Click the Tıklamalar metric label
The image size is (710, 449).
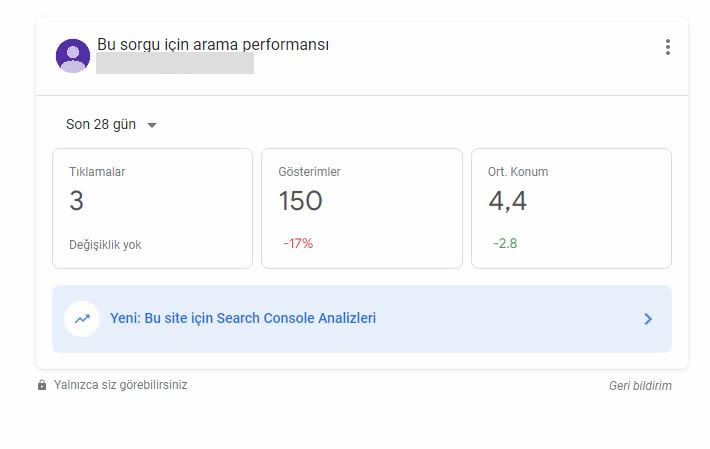tap(97, 172)
